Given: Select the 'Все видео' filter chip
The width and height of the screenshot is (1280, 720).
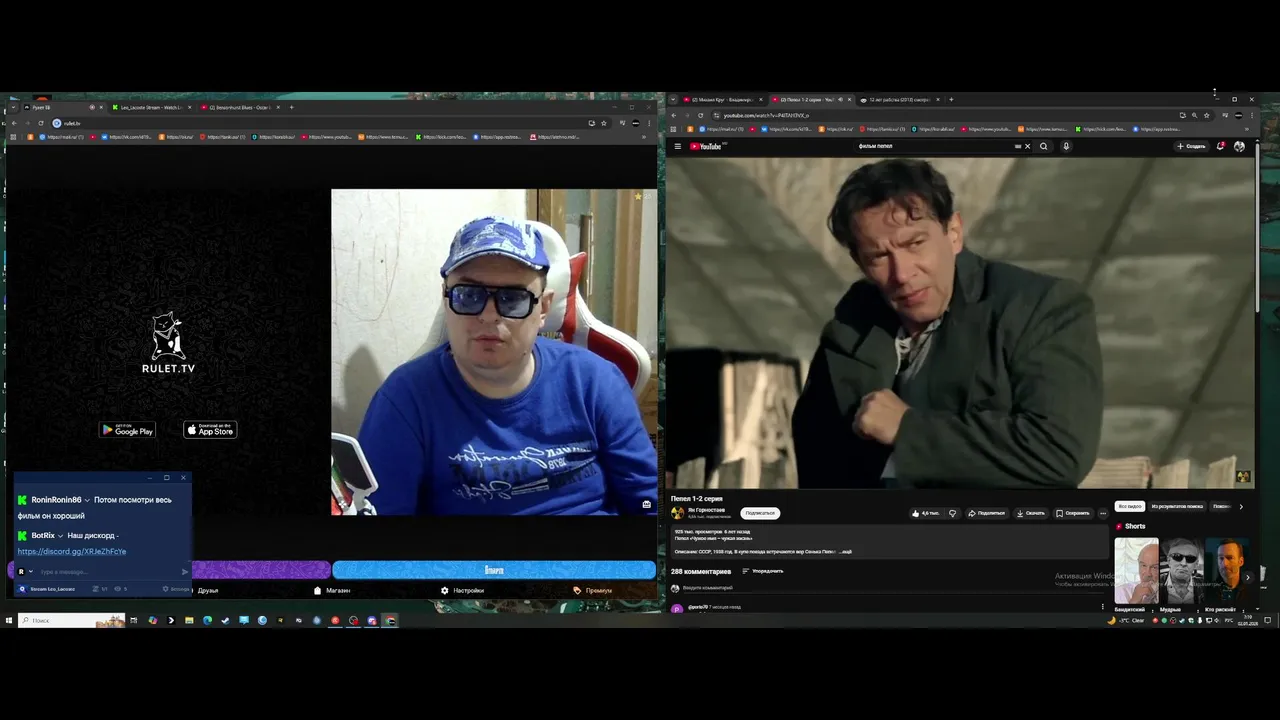Looking at the screenshot, I should 1130,506.
